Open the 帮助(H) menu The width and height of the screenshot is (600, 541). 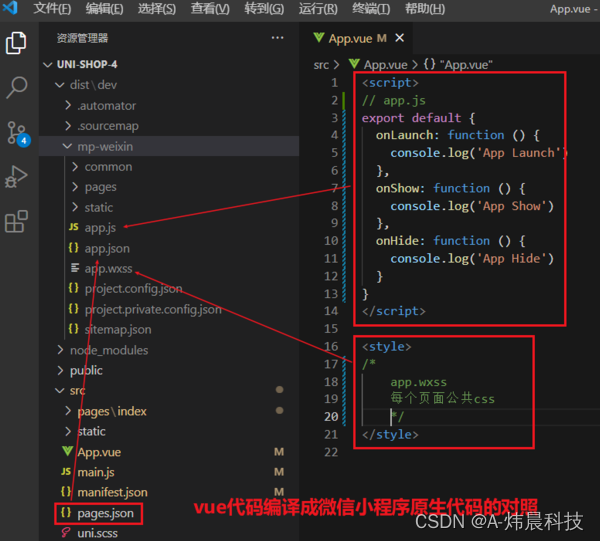[x=425, y=8]
